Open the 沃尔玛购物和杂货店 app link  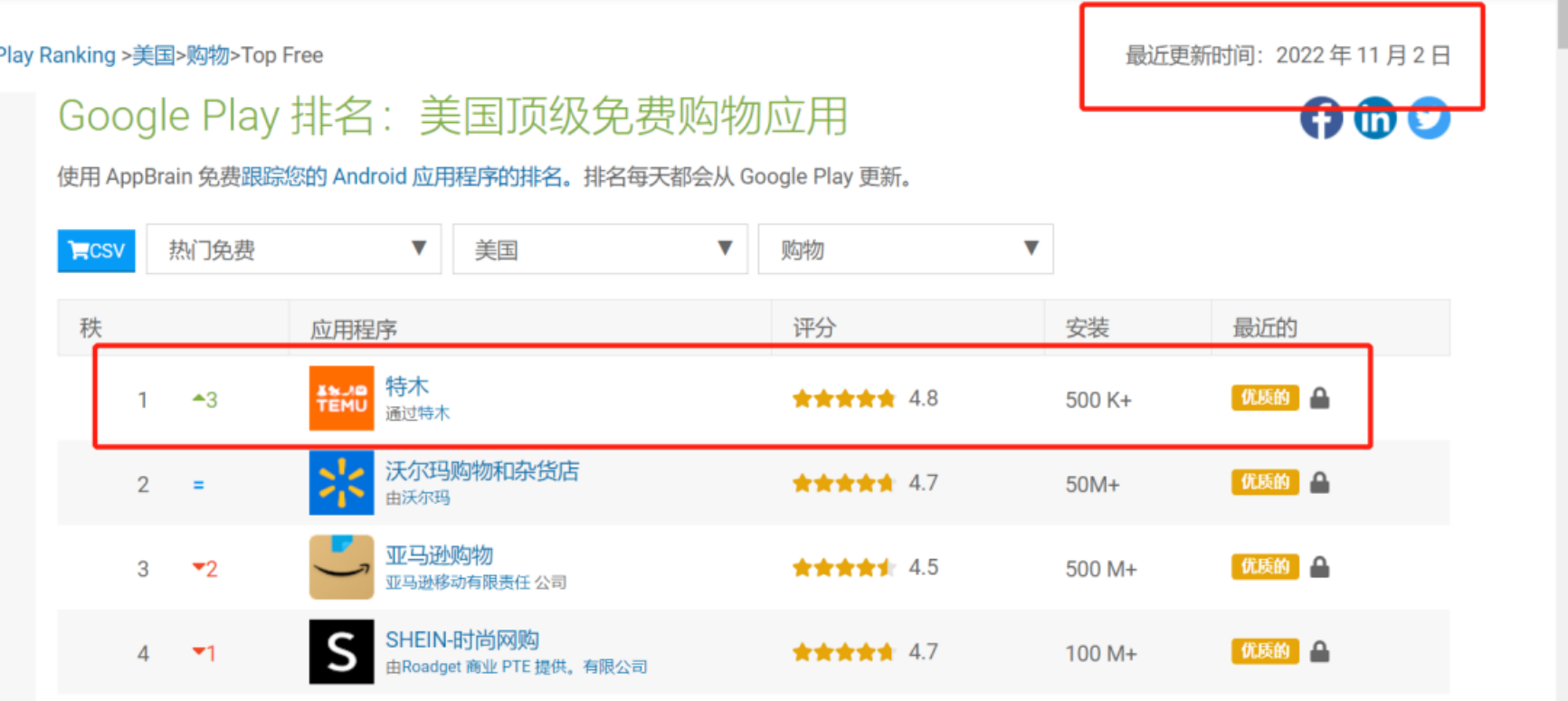tap(482, 470)
